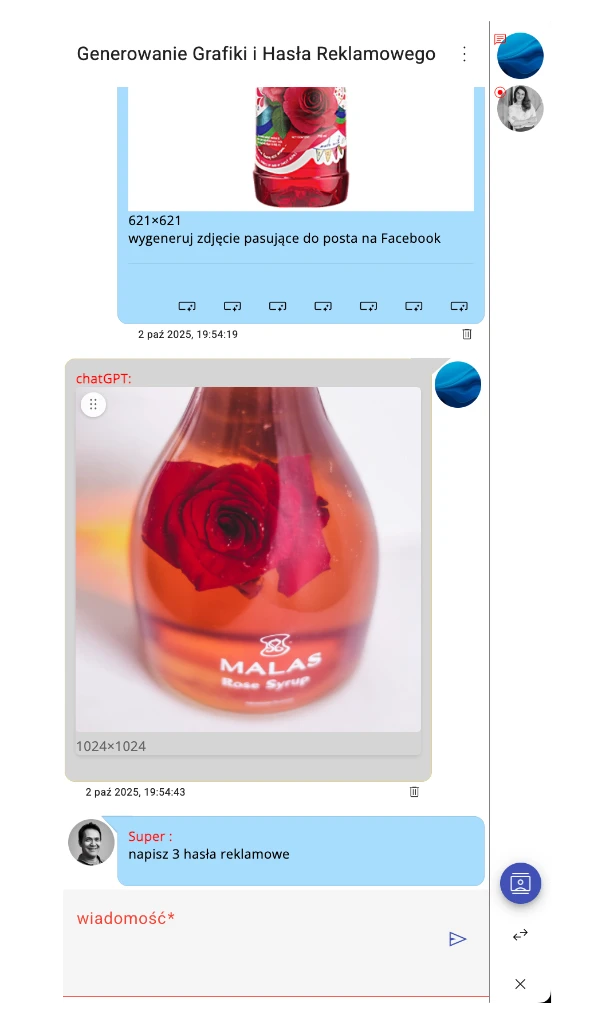
Task: Open the uploaded rose bottle image
Action: [301, 149]
